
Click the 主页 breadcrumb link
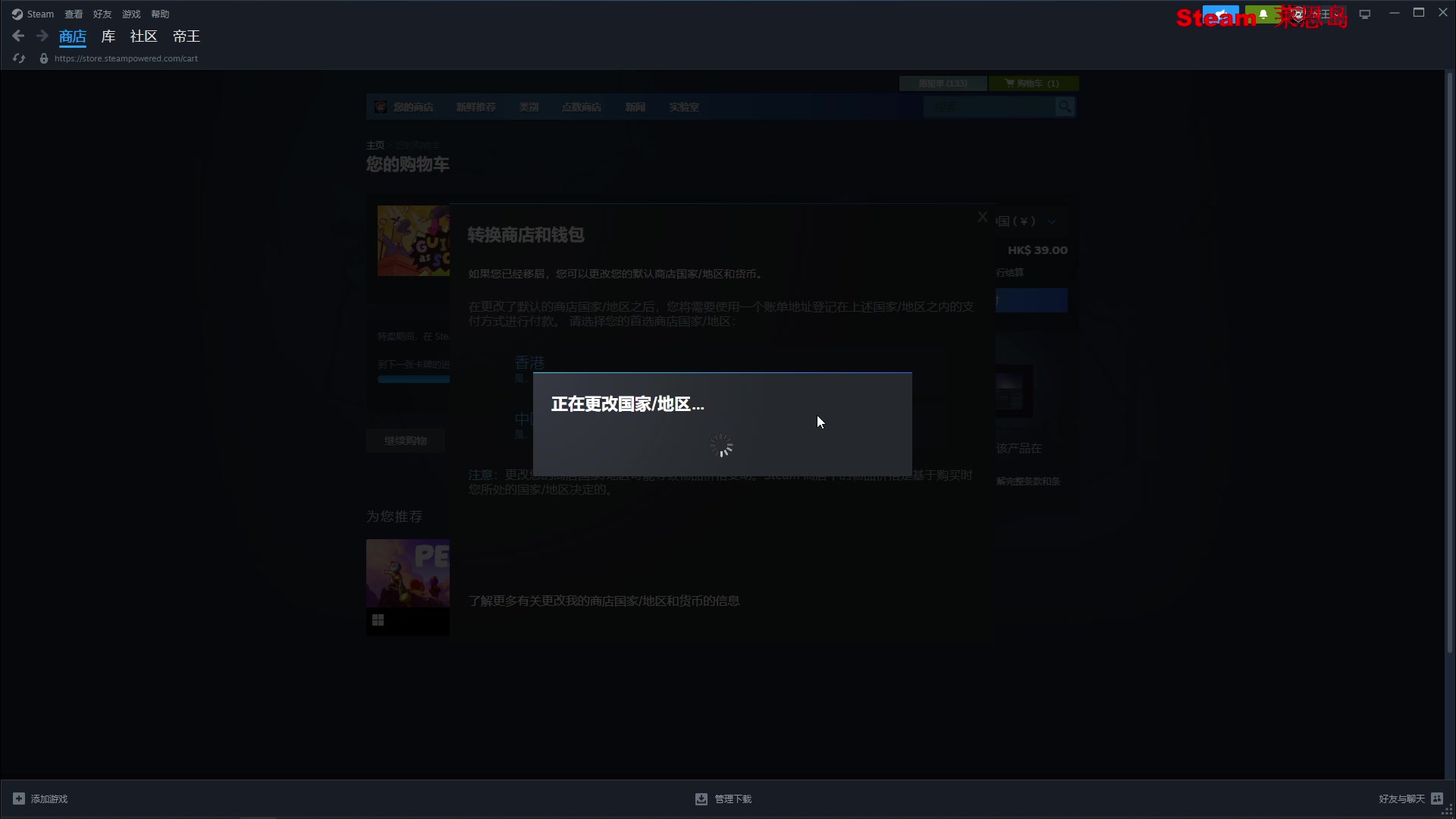[375, 146]
